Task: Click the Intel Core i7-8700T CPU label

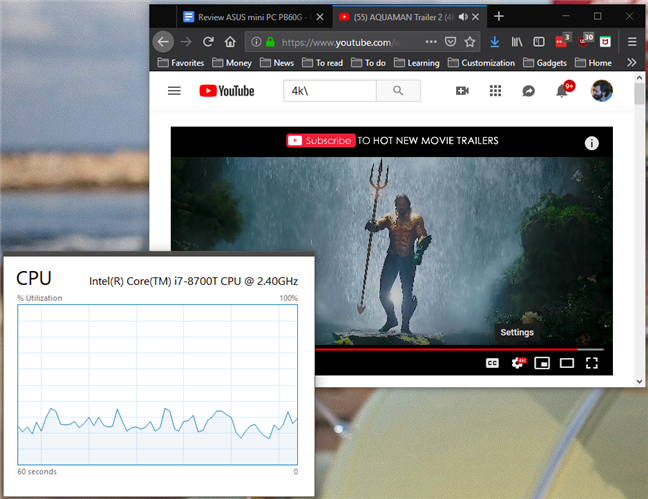Action: pos(193,281)
